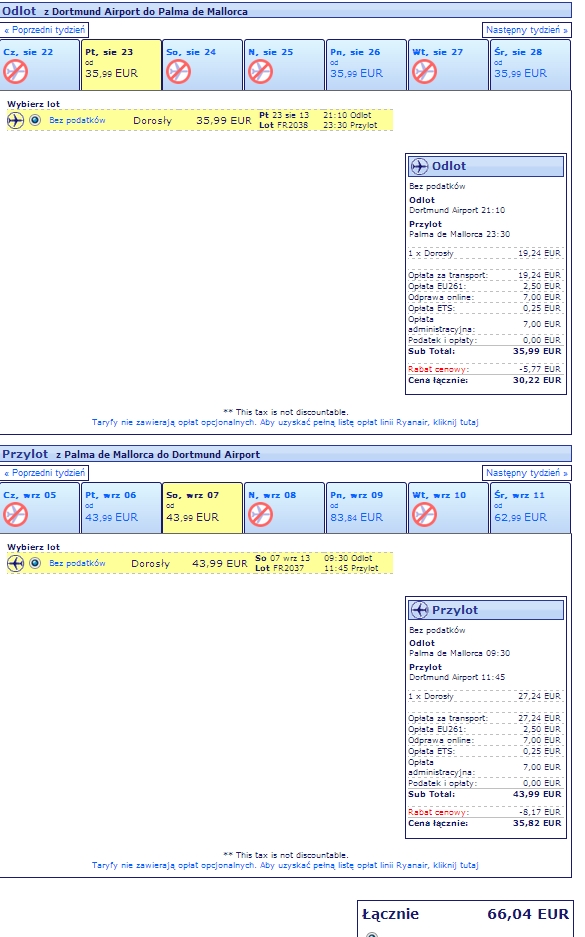Screen dimensions: 585x937
Task: Switch to the Śr, wrz 11 return date tab
Action: pos(530,508)
